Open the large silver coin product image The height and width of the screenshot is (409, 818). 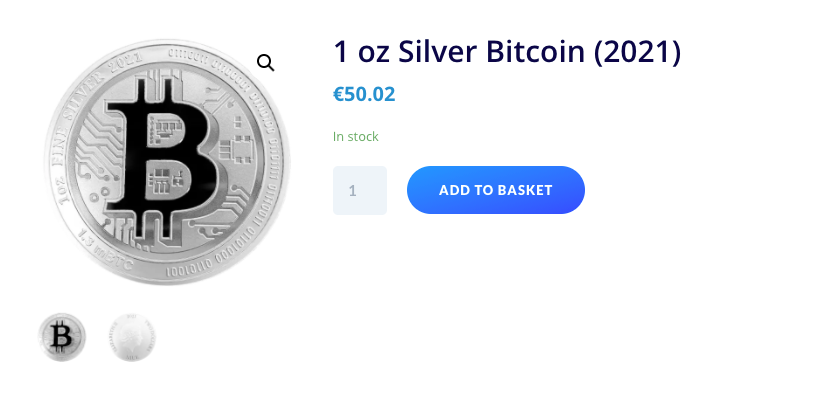pos(166,162)
